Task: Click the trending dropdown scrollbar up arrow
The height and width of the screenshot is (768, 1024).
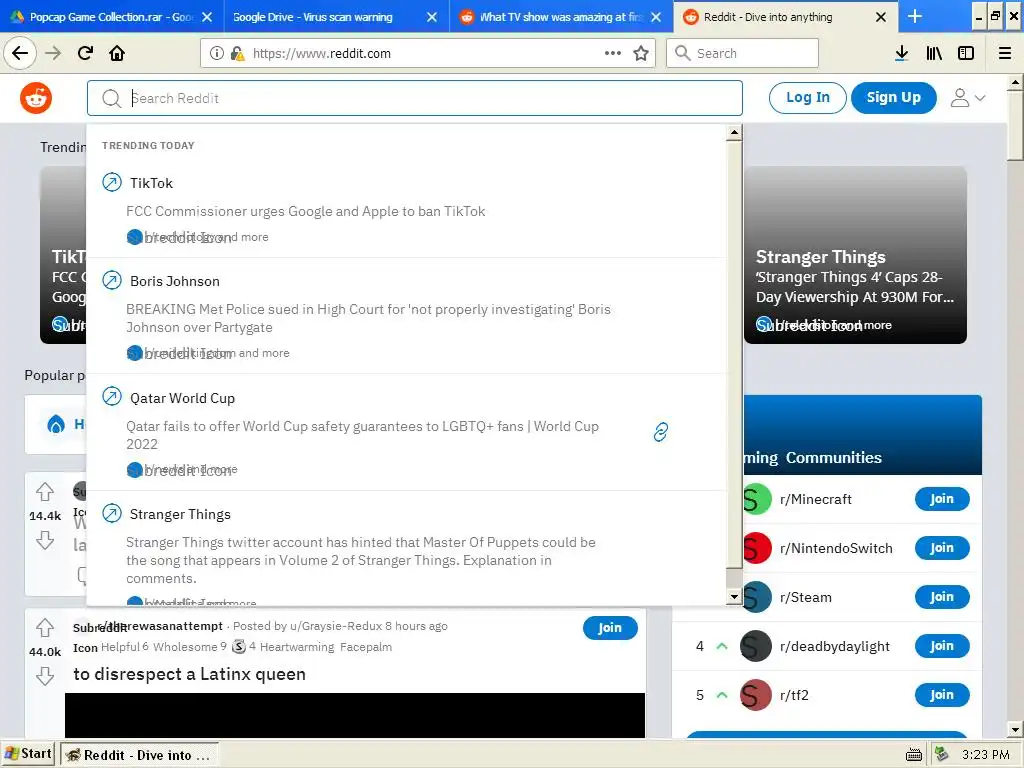Action: [734, 133]
